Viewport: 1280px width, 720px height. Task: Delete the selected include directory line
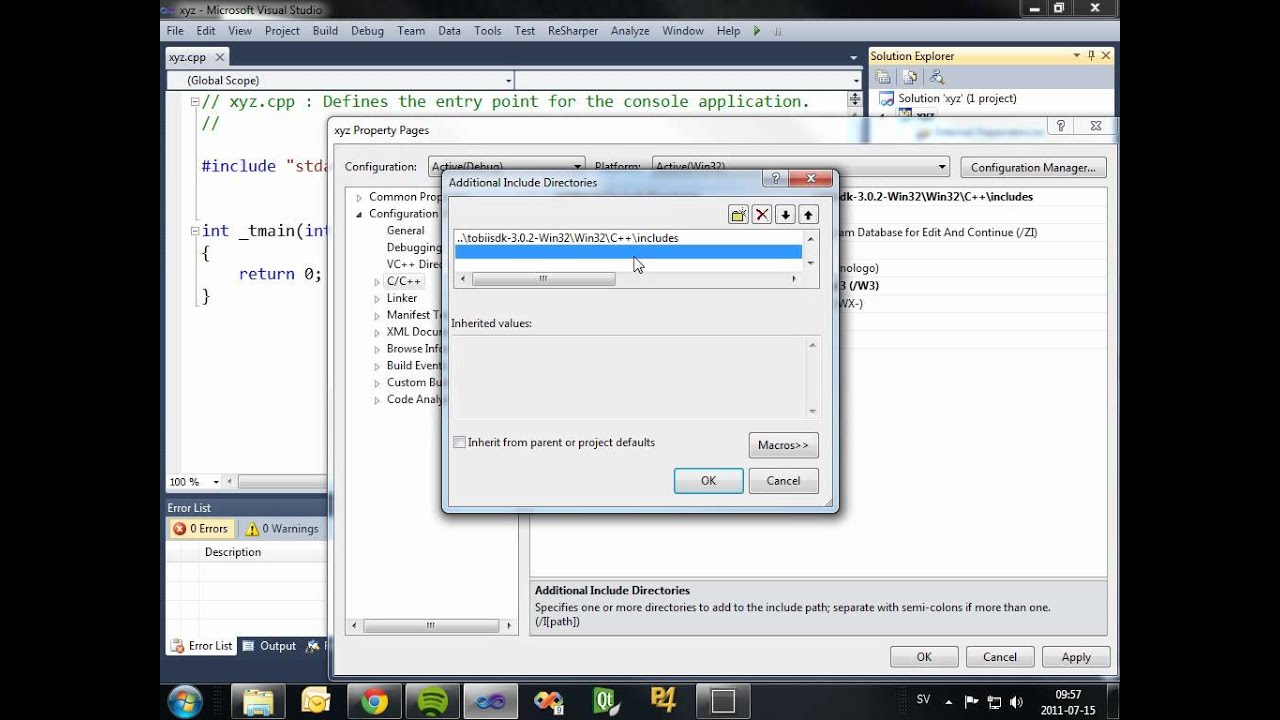pos(762,214)
